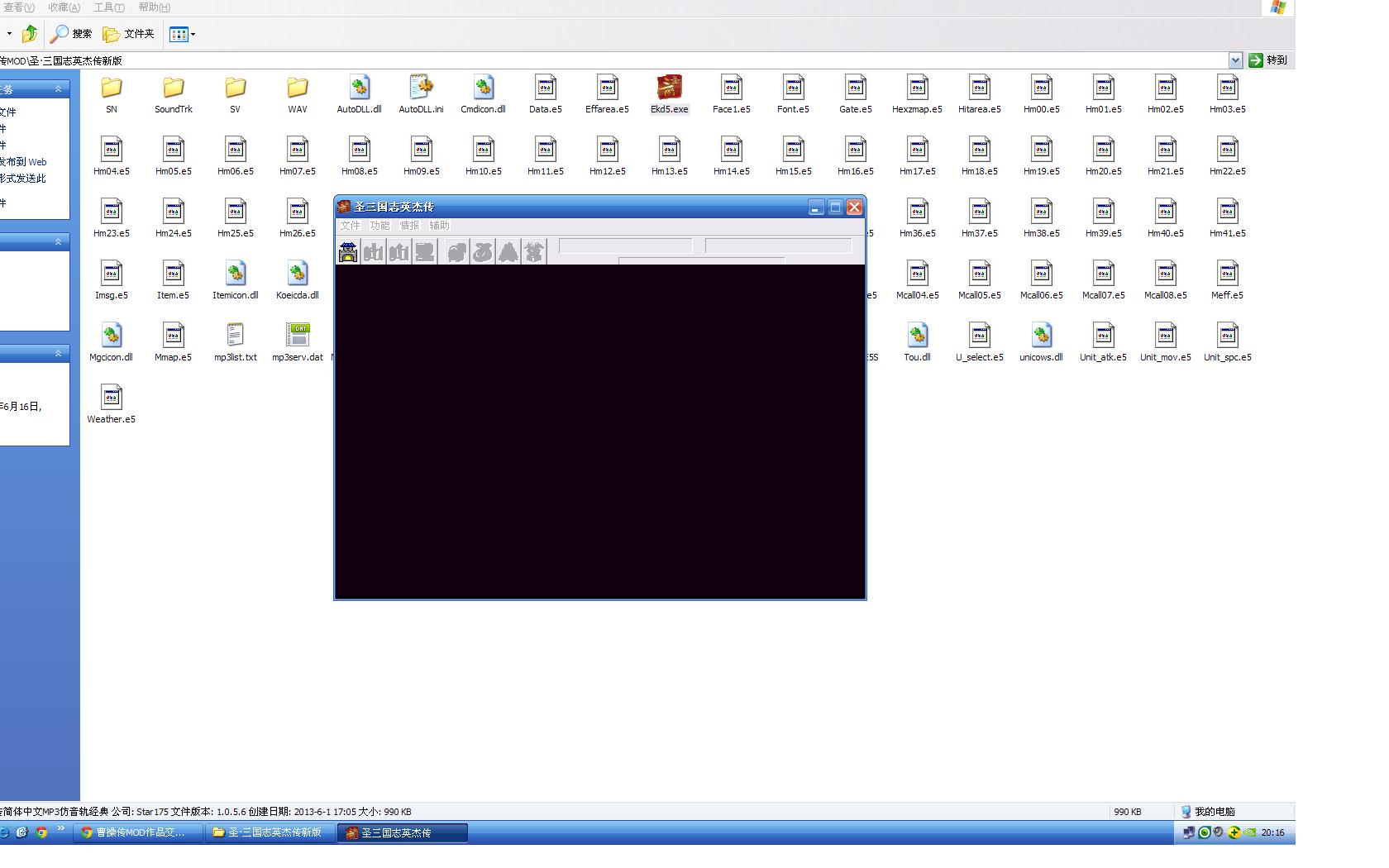This screenshot has height=868, width=1389.
Task: Select the mp3list.txt text file
Action: point(235,336)
